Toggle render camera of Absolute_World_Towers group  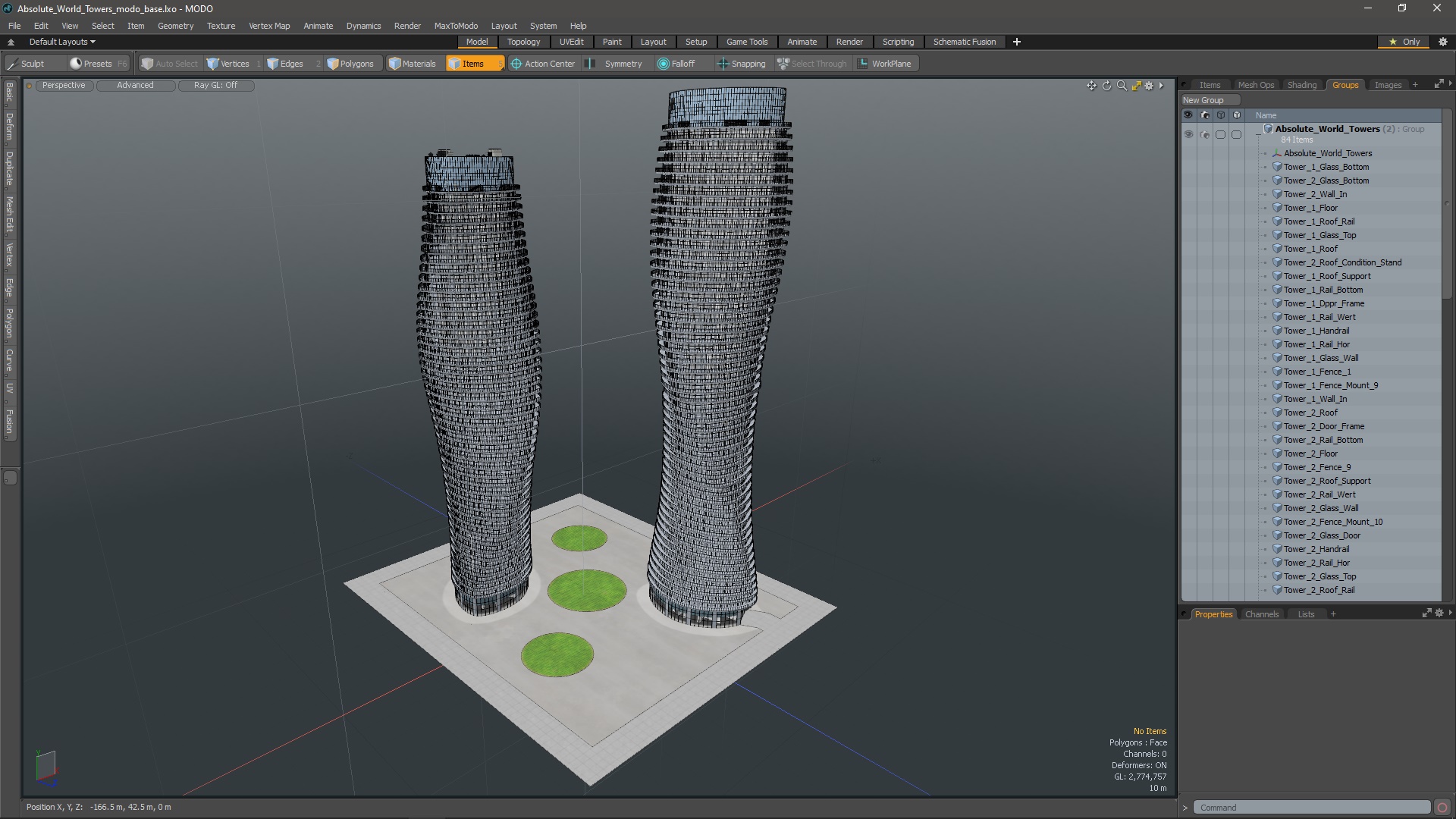pos(1205,134)
